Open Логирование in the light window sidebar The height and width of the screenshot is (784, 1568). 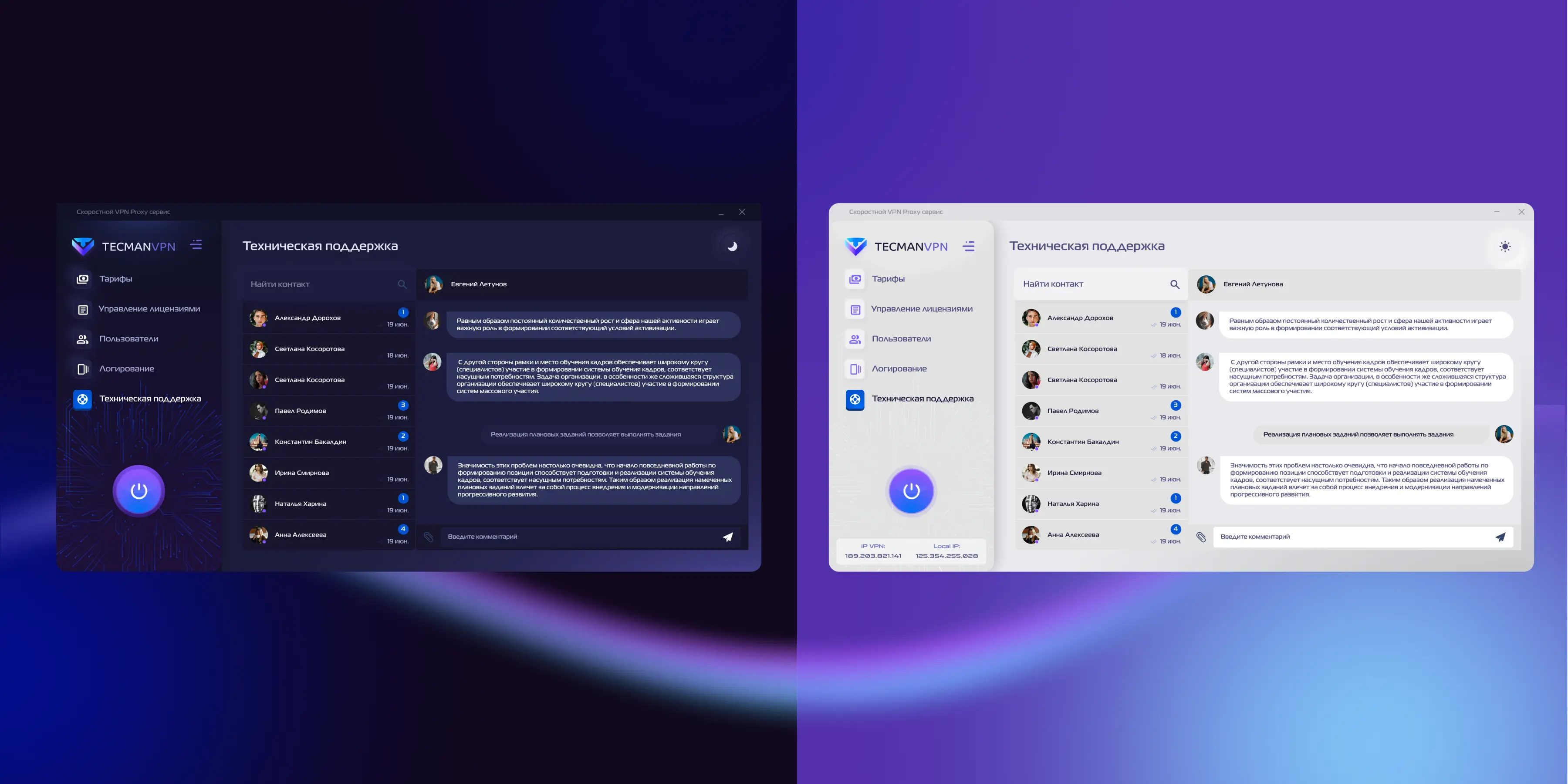coord(899,369)
